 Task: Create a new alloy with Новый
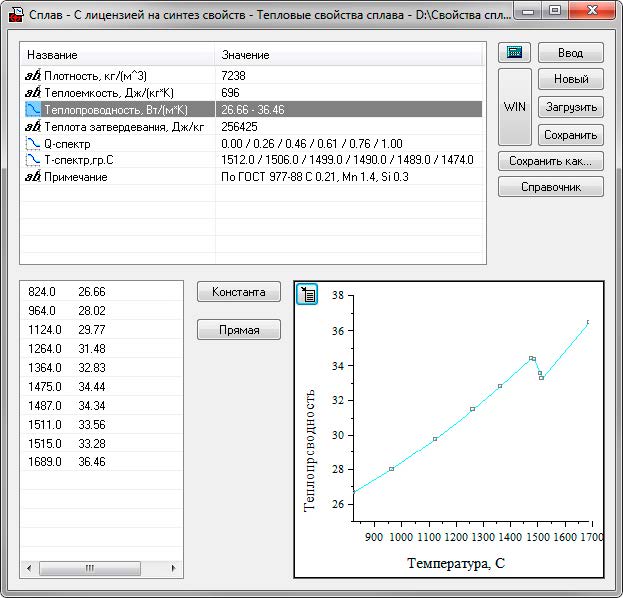pos(570,79)
